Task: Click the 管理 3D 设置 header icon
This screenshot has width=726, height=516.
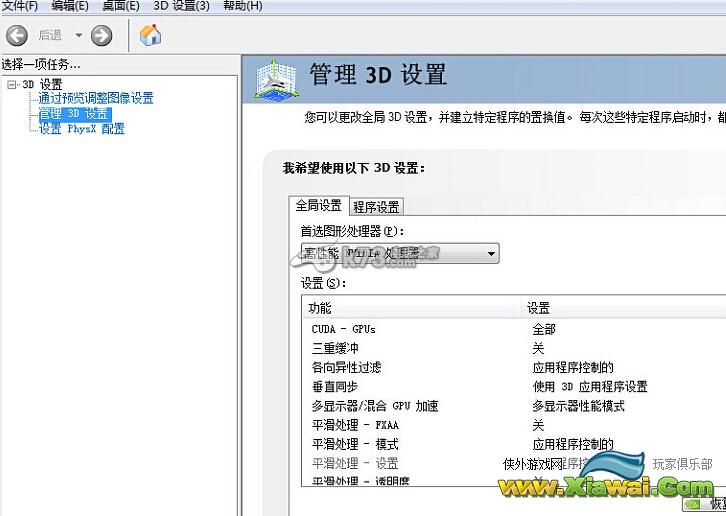Action: coord(276,79)
